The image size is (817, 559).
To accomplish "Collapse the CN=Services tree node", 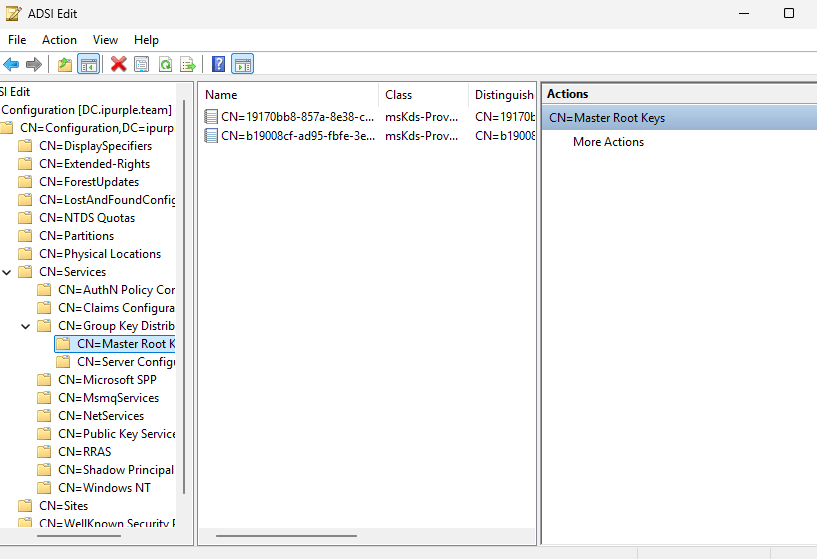I will click(8, 272).
